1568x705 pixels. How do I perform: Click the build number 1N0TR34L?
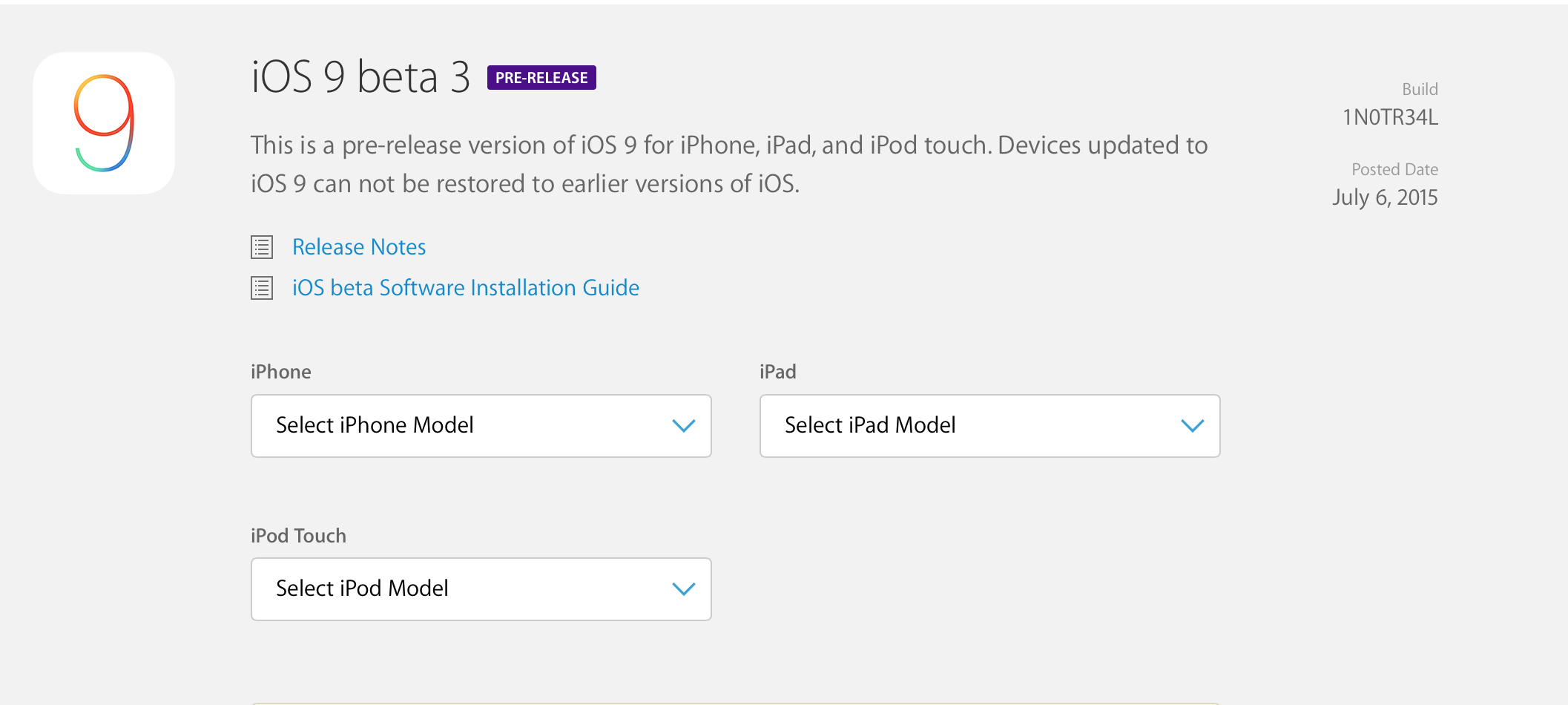(1390, 117)
